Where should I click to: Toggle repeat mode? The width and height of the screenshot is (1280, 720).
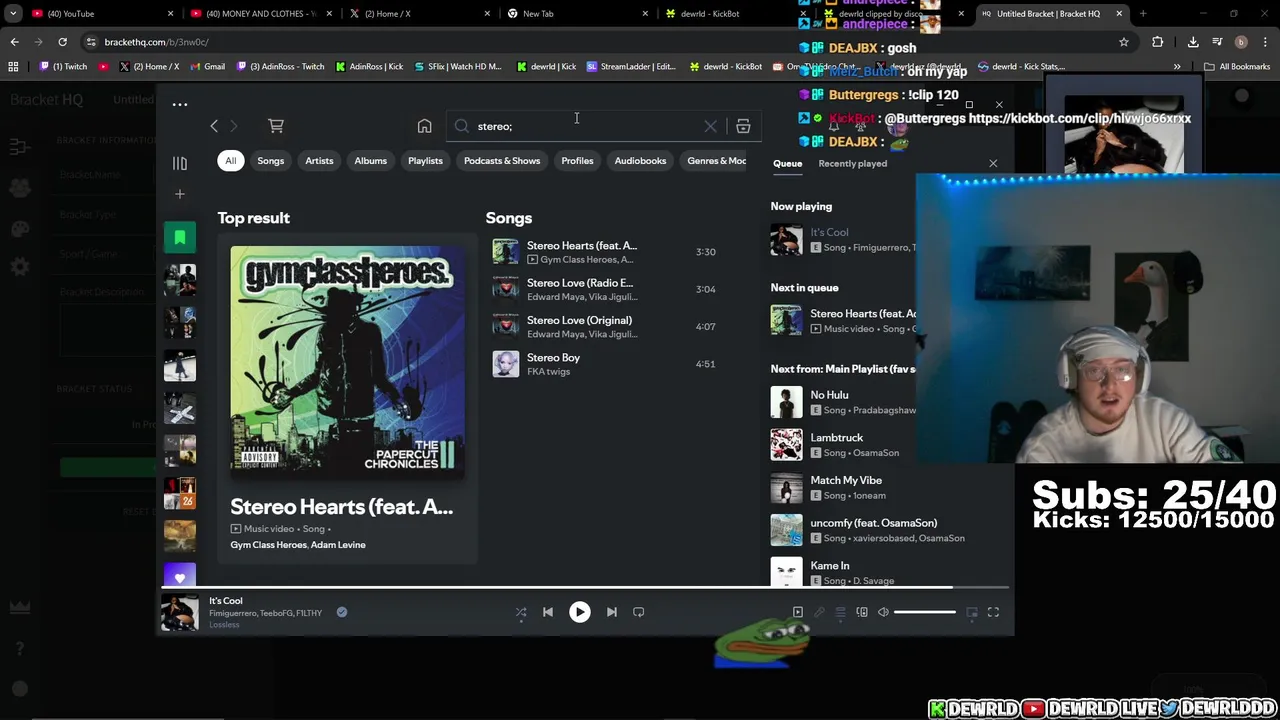(639, 612)
